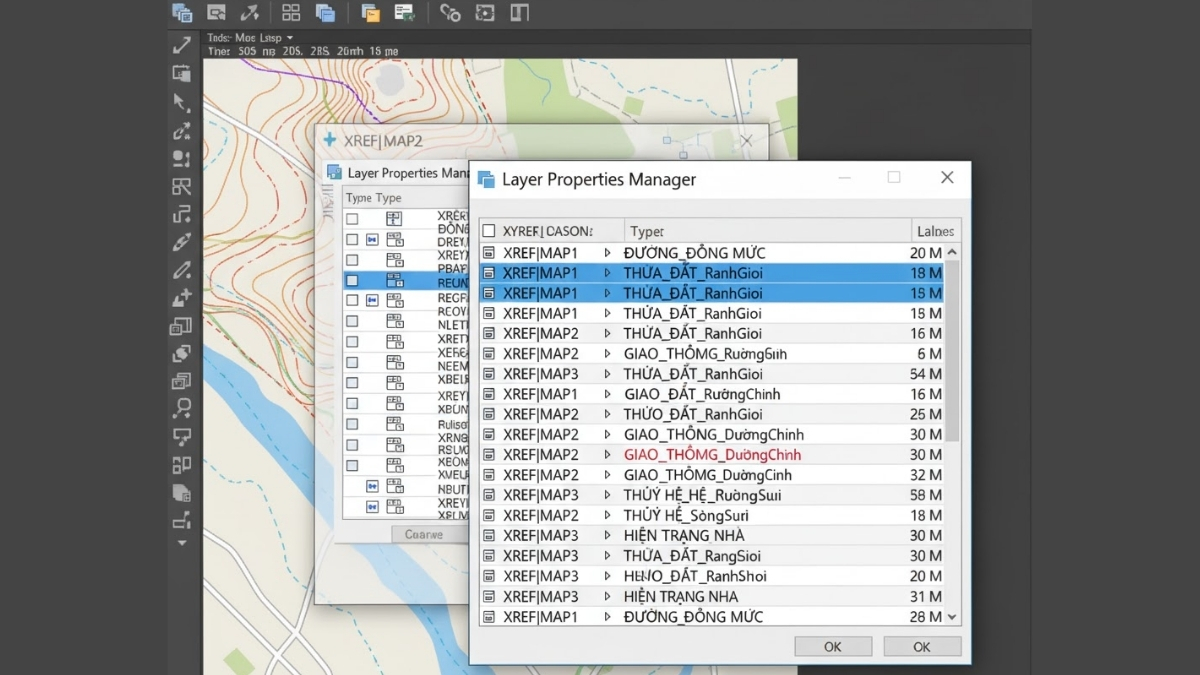Viewport: 1200px width, 675px height.
Task: Pick the pencil tool in the left toolbar
Action: 181,270
